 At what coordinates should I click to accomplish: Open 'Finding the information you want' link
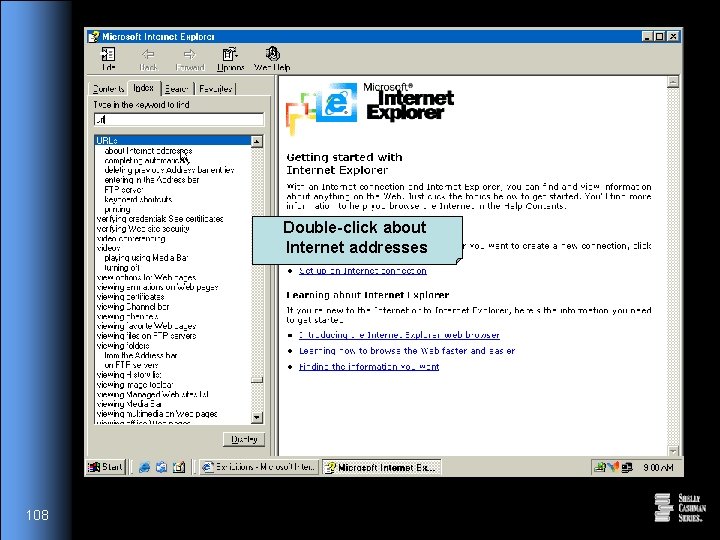(x=369, y=367)
